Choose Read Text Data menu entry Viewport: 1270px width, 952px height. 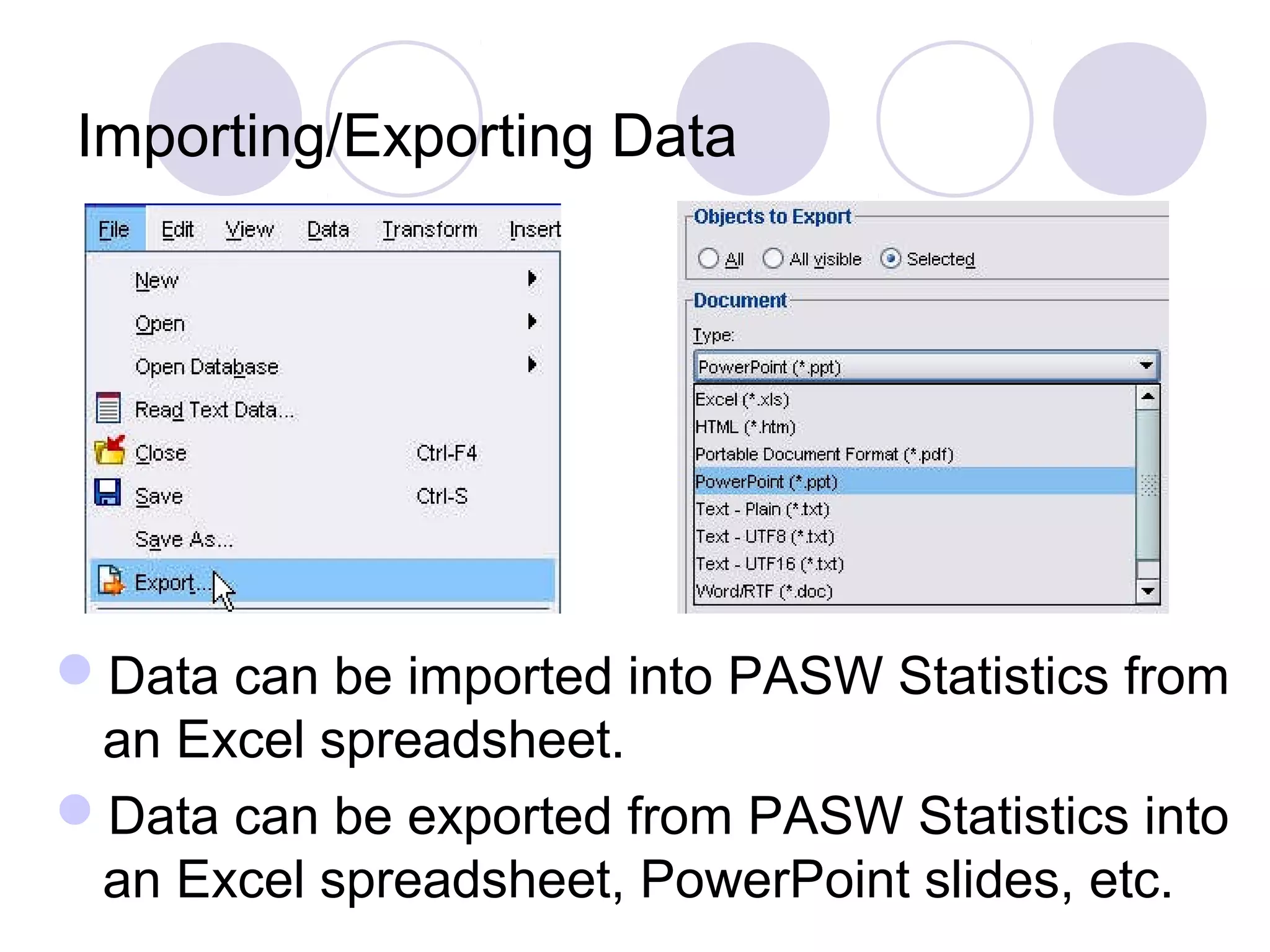click(x=322, y=409)
